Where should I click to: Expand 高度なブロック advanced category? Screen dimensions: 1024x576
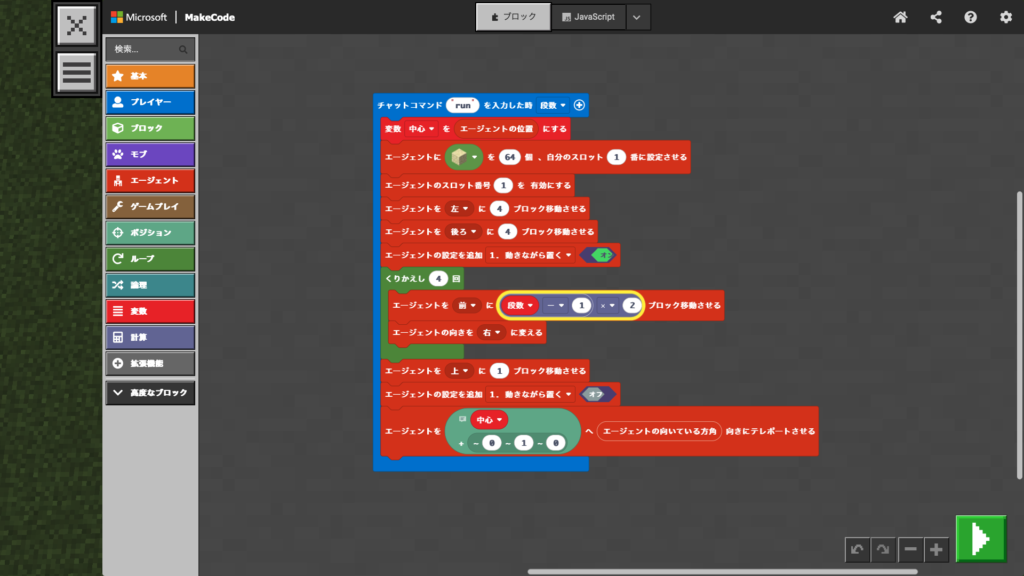[150, 393]
